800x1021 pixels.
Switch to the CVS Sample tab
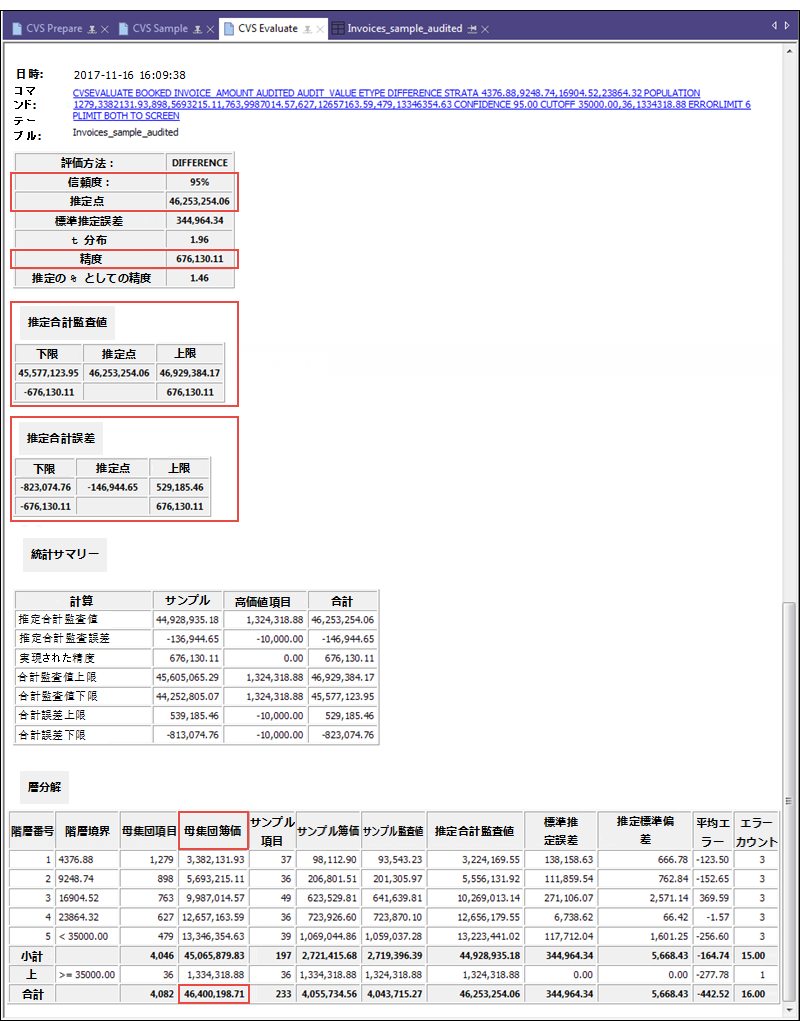tap(159, 29)
